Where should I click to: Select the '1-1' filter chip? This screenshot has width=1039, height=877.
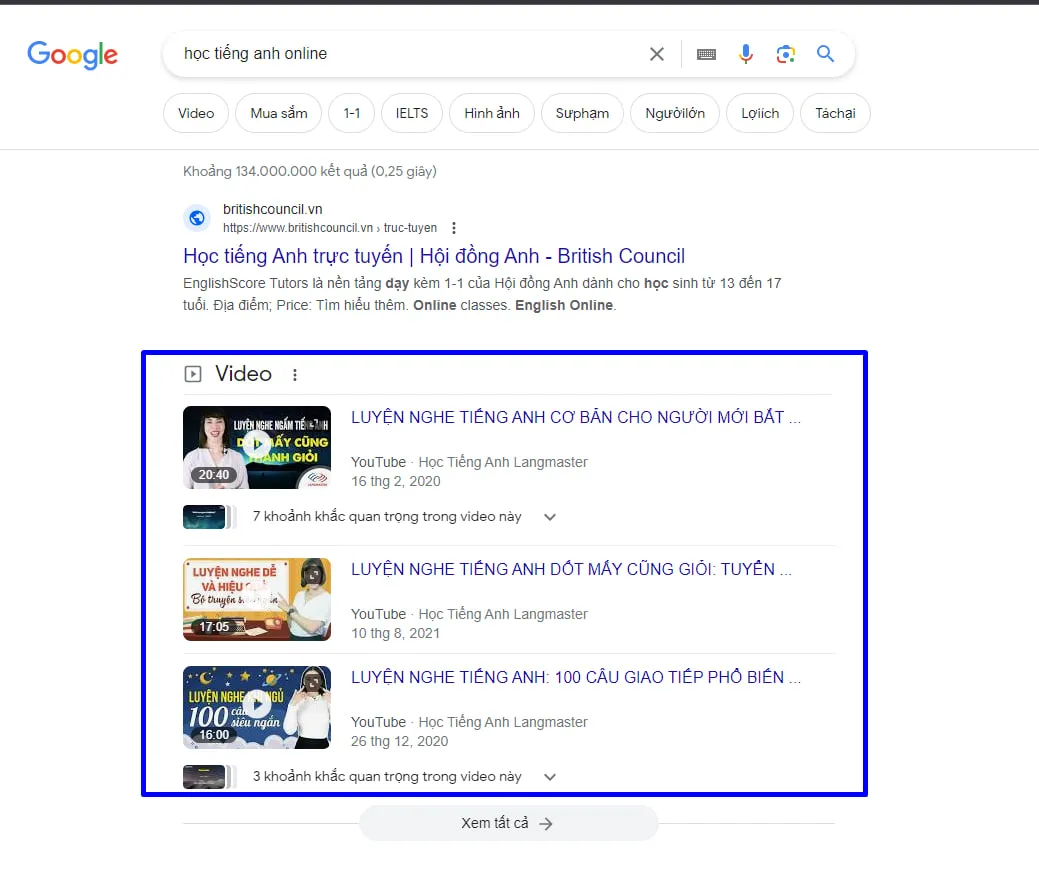pos(351,113)
